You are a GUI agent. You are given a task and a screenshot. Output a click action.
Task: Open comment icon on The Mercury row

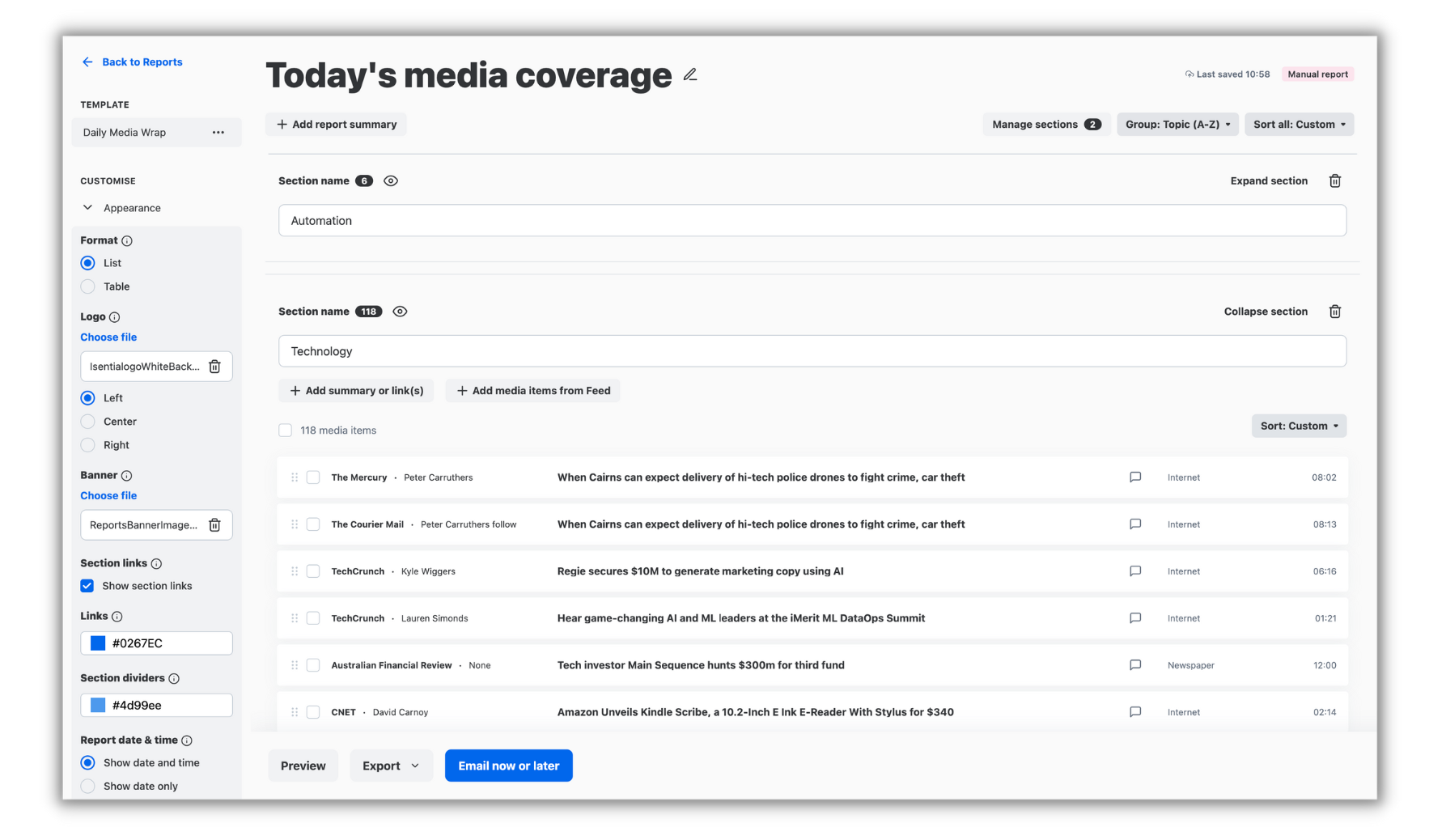pyautogui.click(x=1135, y=477)
